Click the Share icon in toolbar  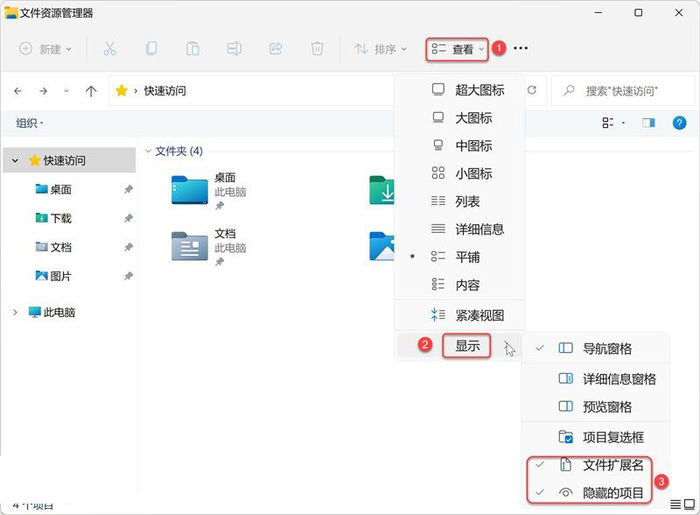(x=276, y=49)
